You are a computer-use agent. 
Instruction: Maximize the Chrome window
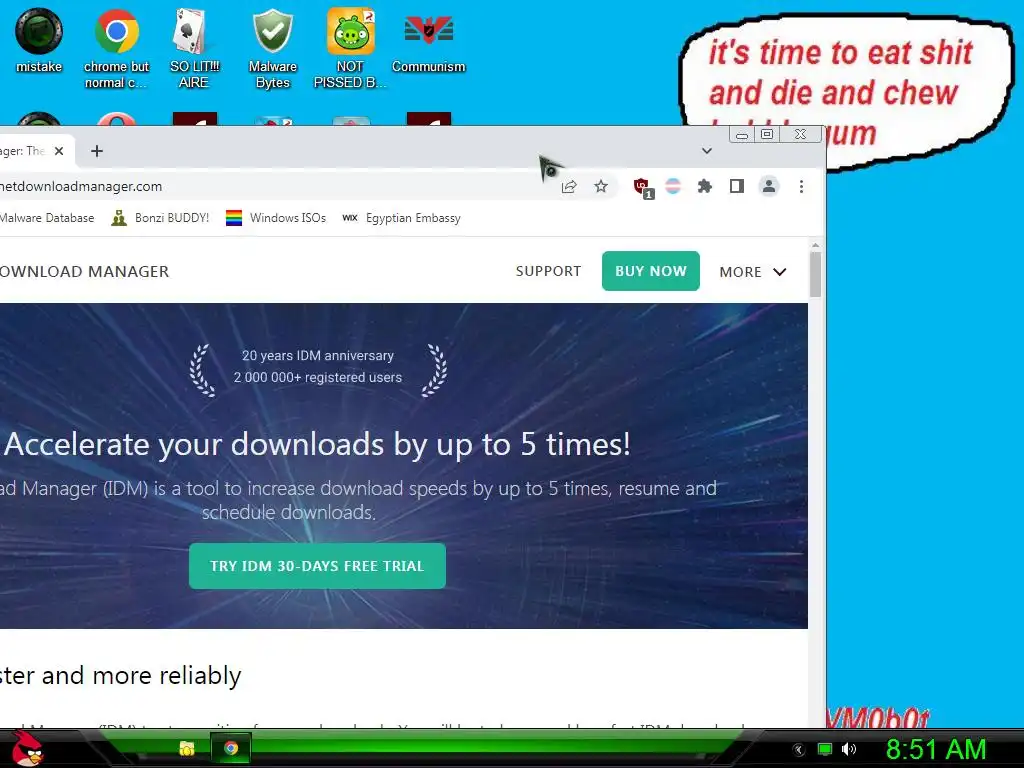click(767, 134)
